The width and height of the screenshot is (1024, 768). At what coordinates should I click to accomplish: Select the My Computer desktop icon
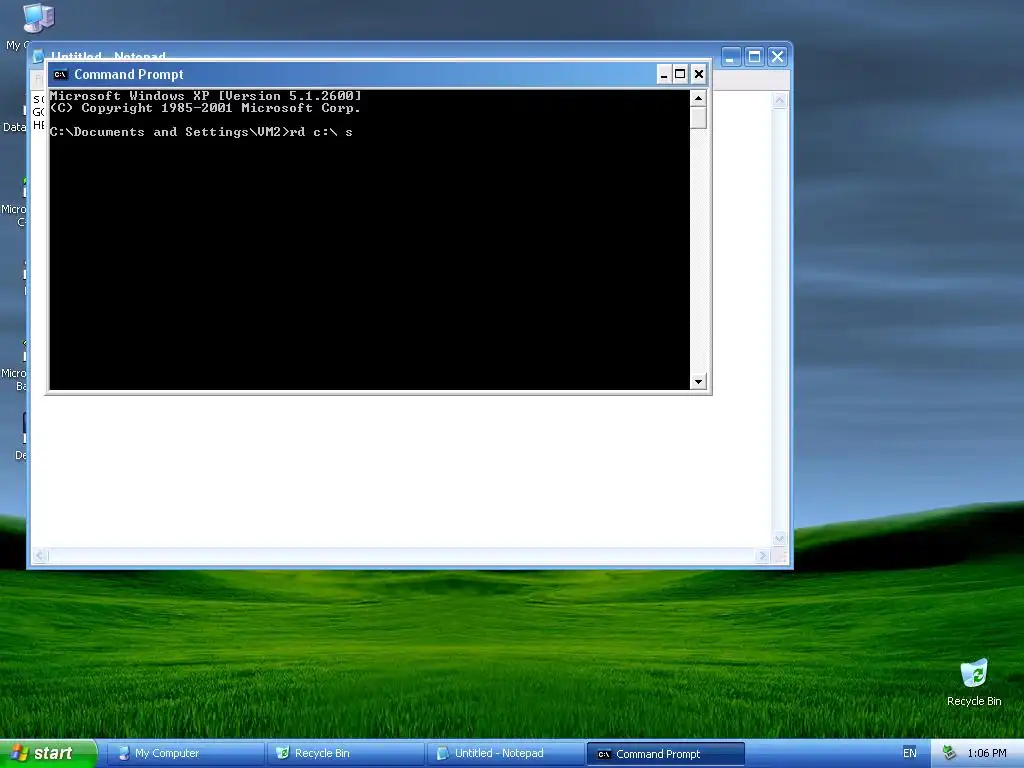click(38, 20)
